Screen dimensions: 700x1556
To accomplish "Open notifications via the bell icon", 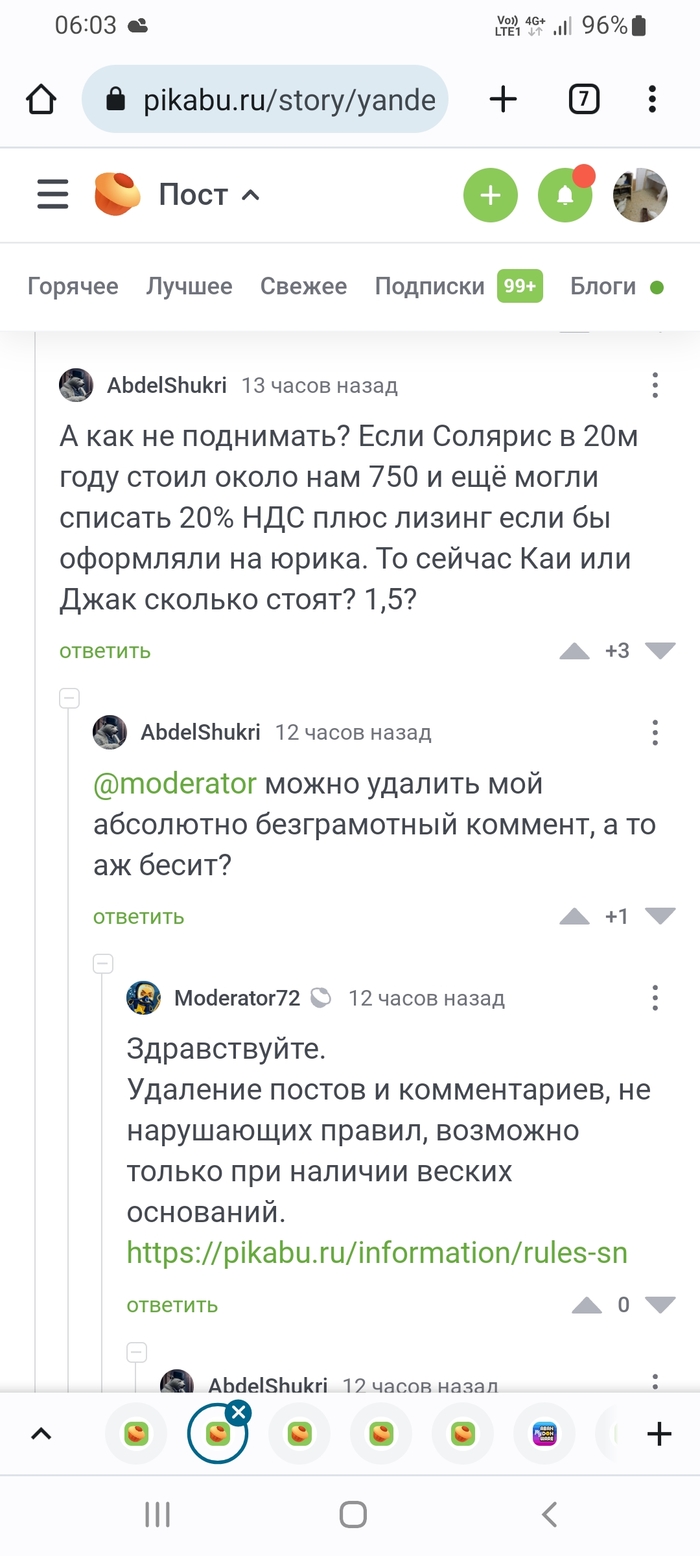I will click(565, 195).
